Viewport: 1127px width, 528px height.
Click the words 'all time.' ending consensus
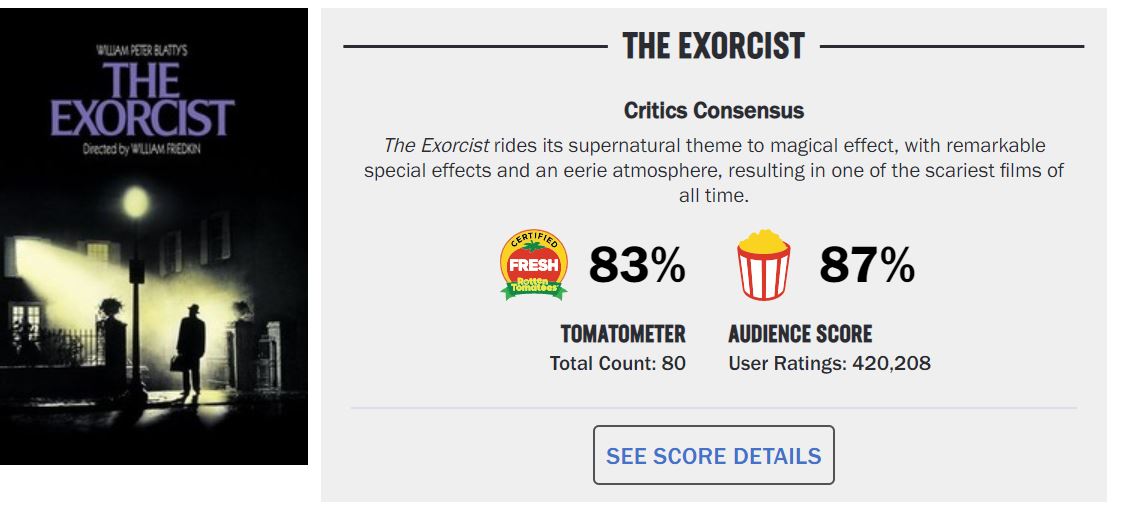click(x=713, y=196)
